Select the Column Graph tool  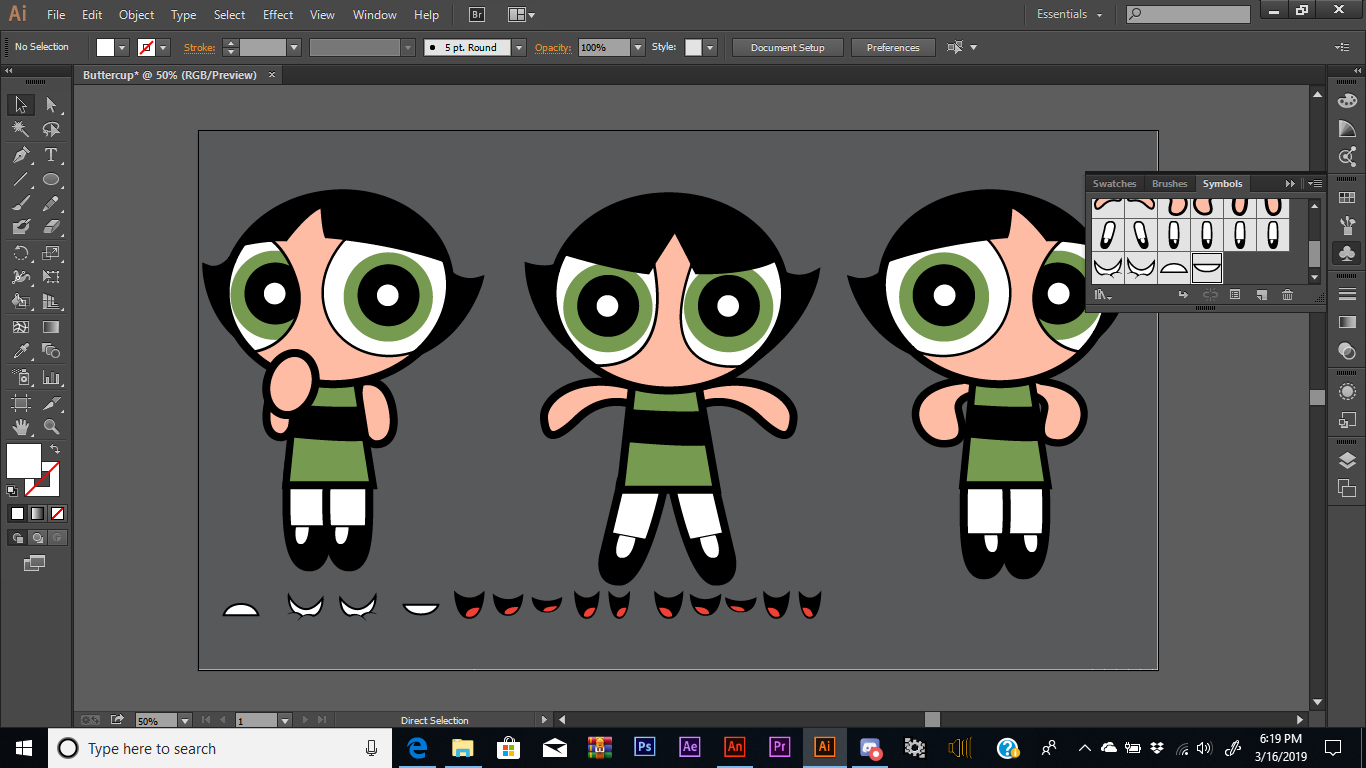[51, 378]
